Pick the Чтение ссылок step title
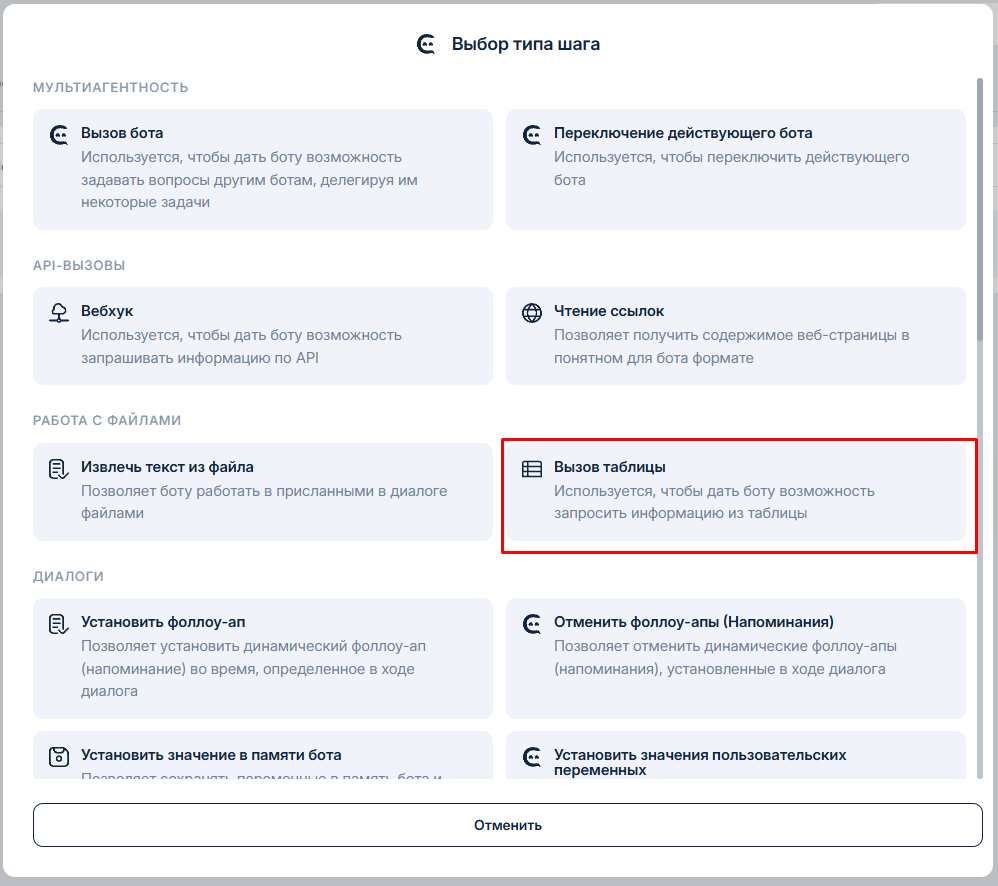 pyautogui.click(x=609, y=311)
